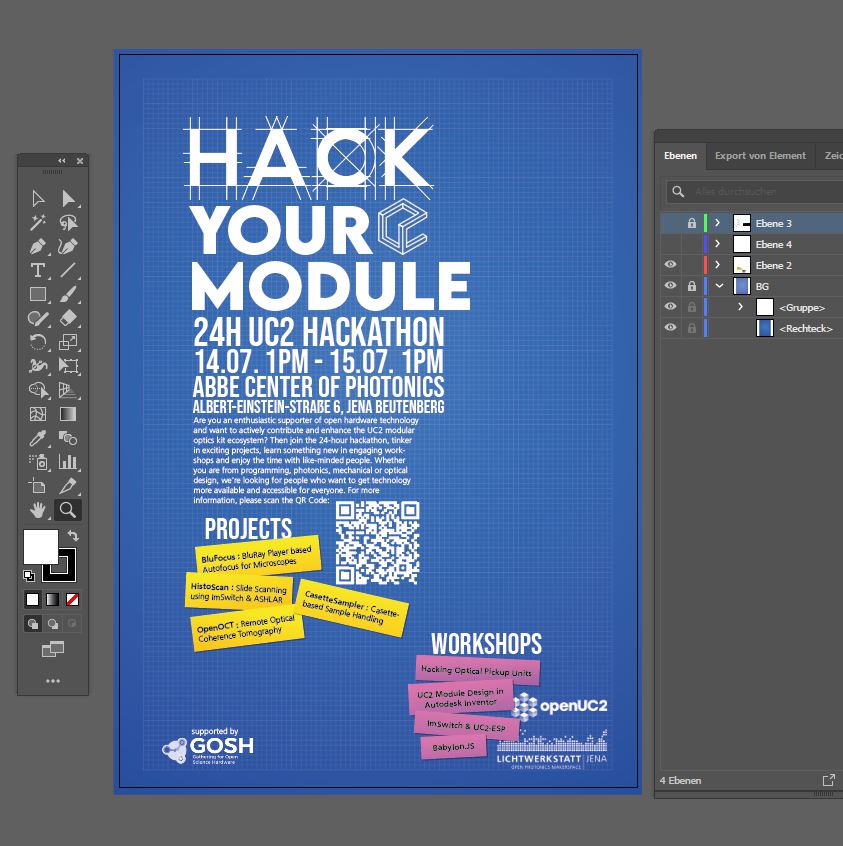Activate the Perspective Grid tool
The width and height of the screenshot is (843, 846).
tap(68, 390)
